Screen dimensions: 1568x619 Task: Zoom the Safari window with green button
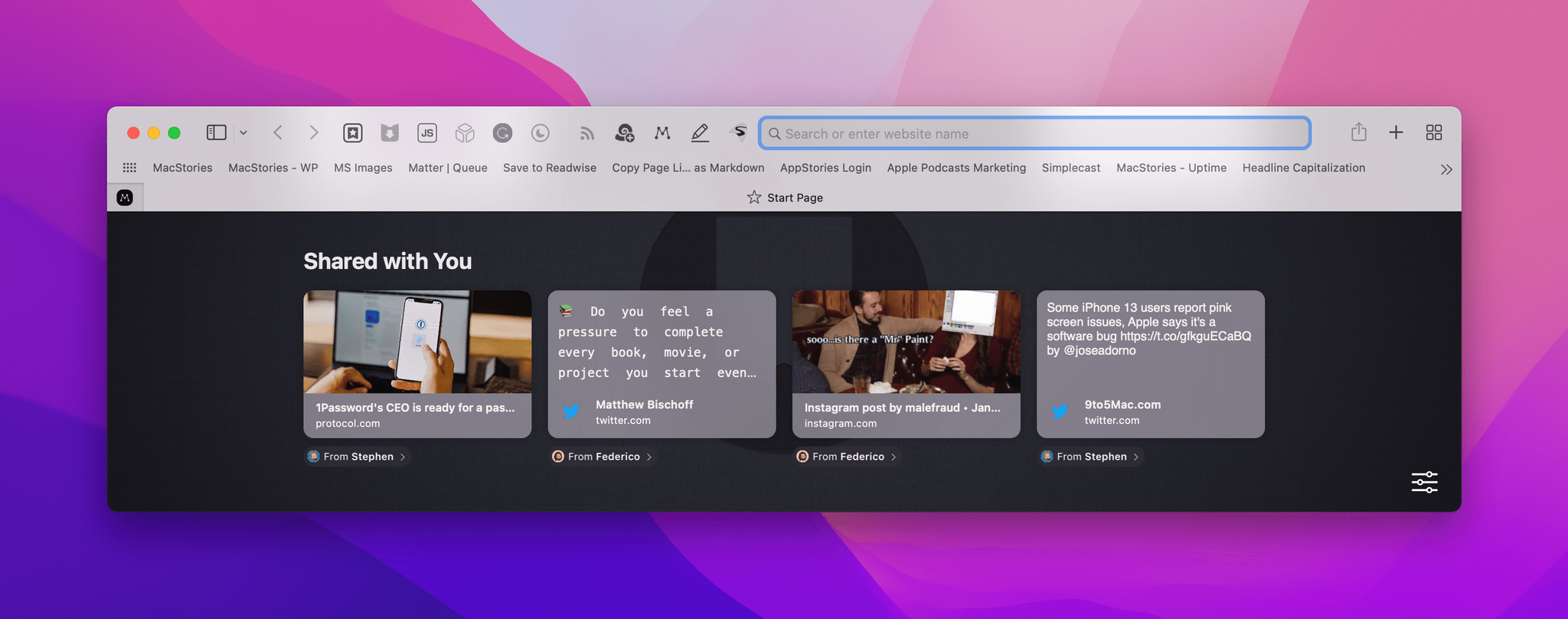(x=174, y=133)
